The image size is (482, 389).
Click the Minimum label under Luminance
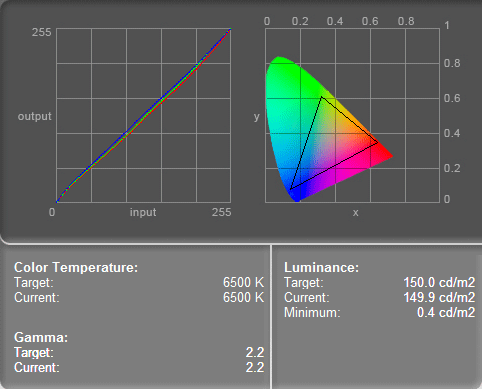(x=312, y=313)
